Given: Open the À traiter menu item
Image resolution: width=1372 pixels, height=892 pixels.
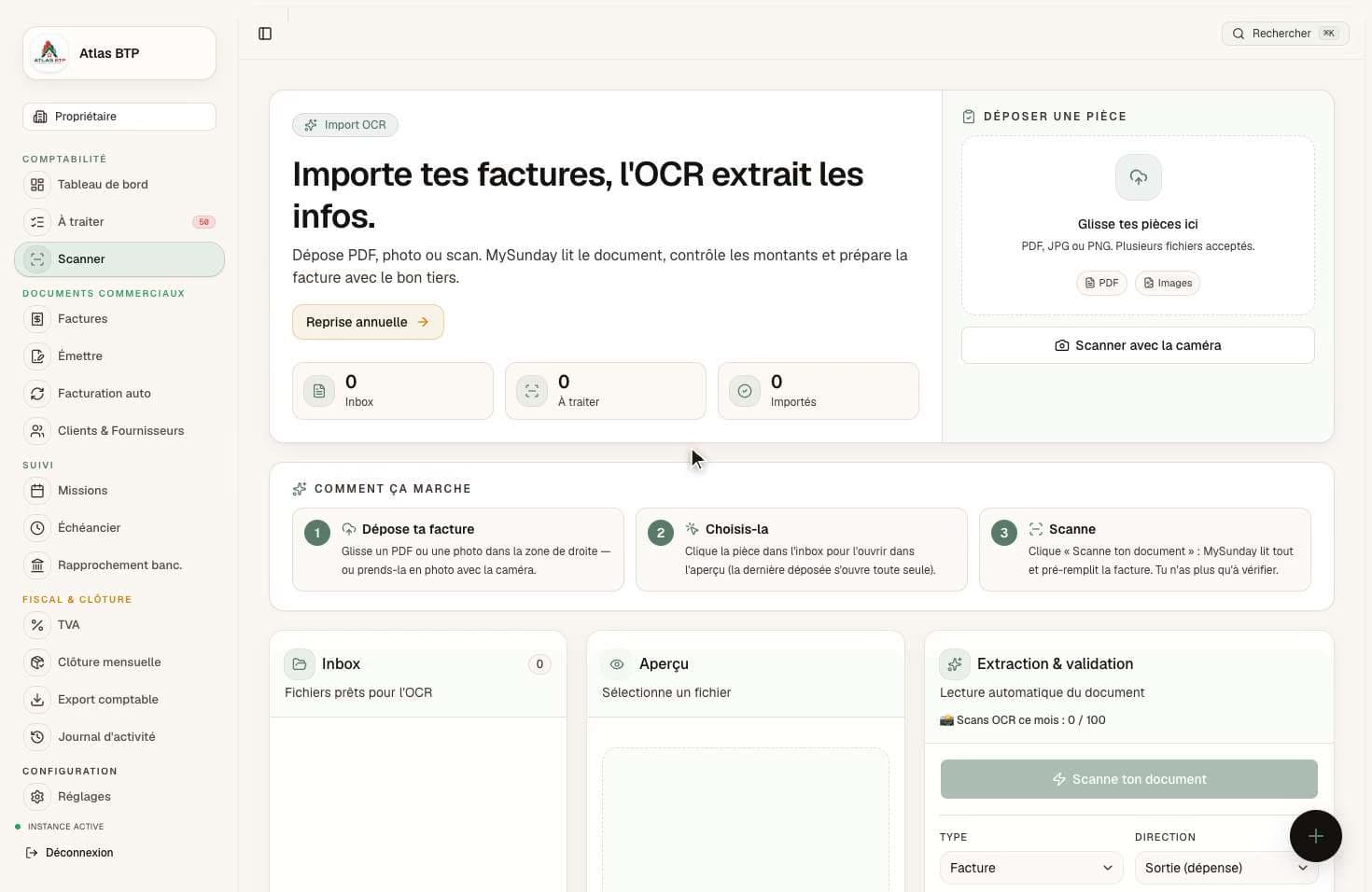Looking at the screenshot, I should coord(119,222).
